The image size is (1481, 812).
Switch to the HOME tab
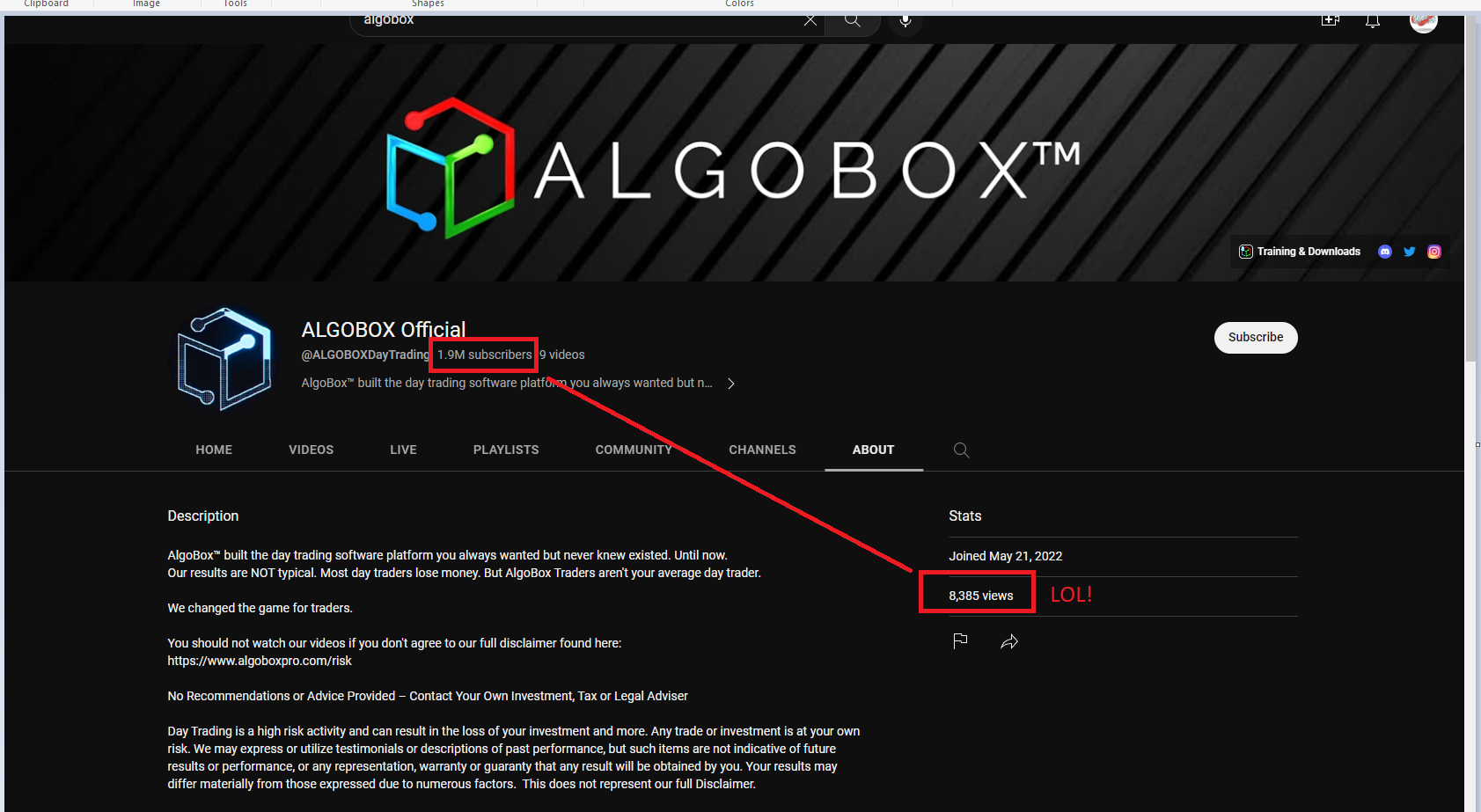click(x=214, y=450)
